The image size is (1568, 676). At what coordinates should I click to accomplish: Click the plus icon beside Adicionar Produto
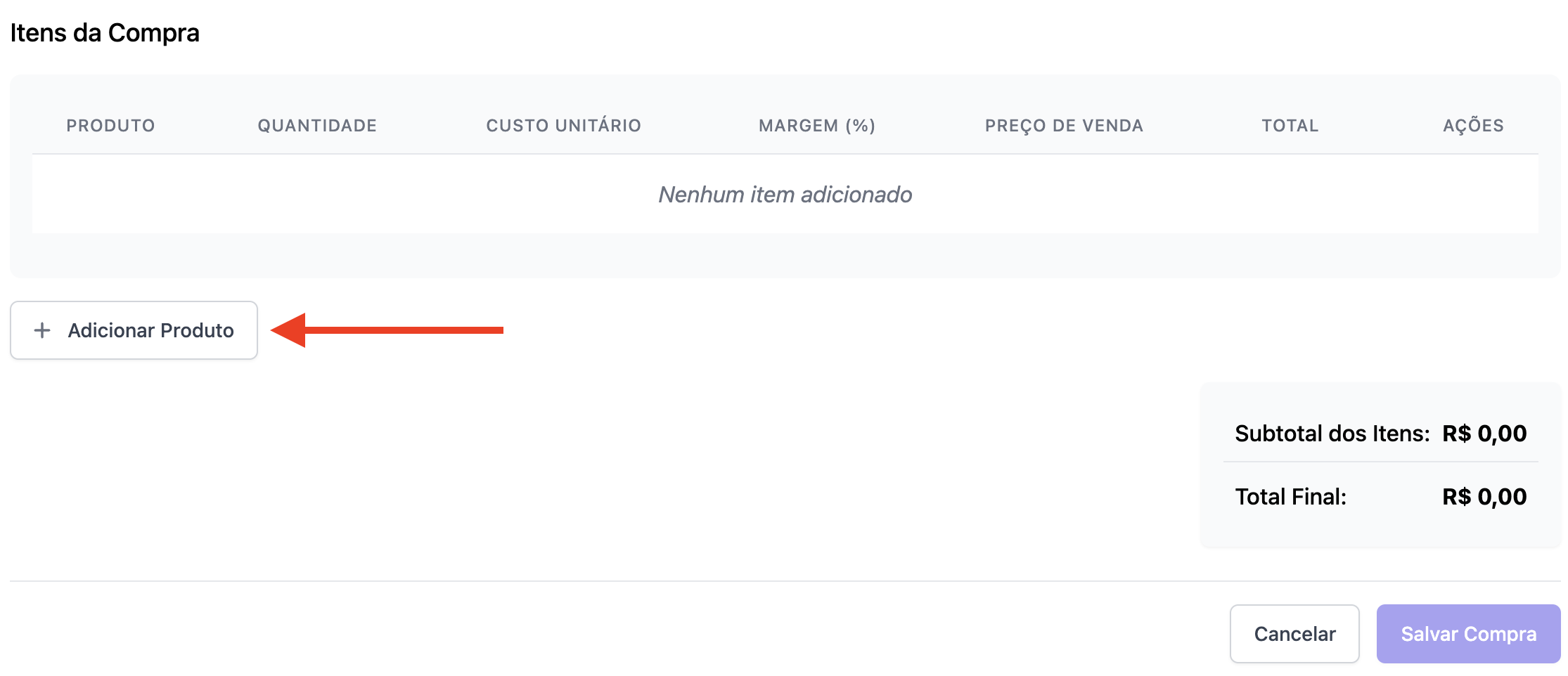point(42,330)
